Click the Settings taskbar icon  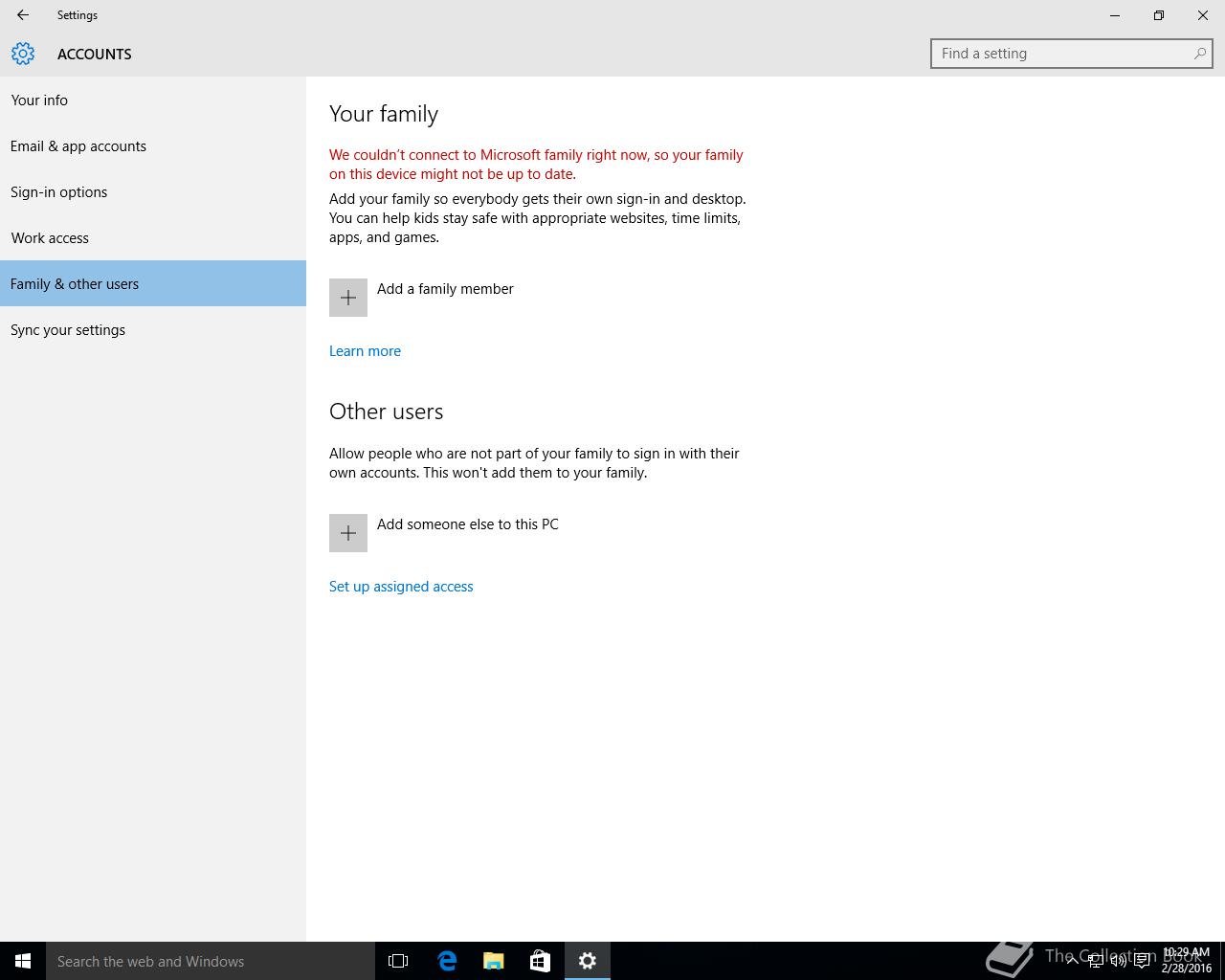click(588, 961)
